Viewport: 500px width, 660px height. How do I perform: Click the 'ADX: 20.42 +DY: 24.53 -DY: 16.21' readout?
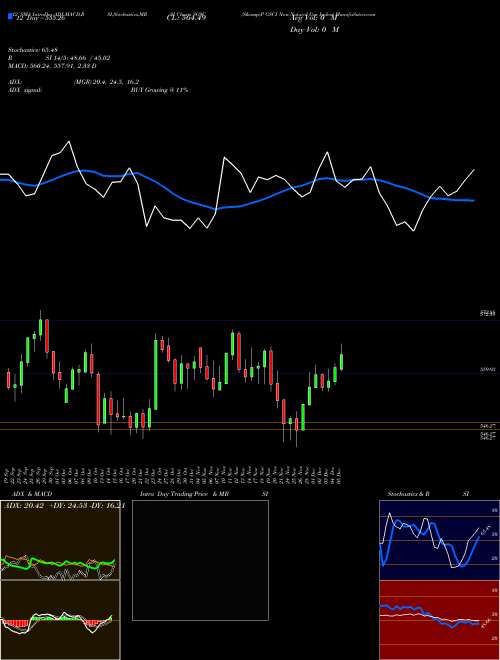(x=64, y=506)
